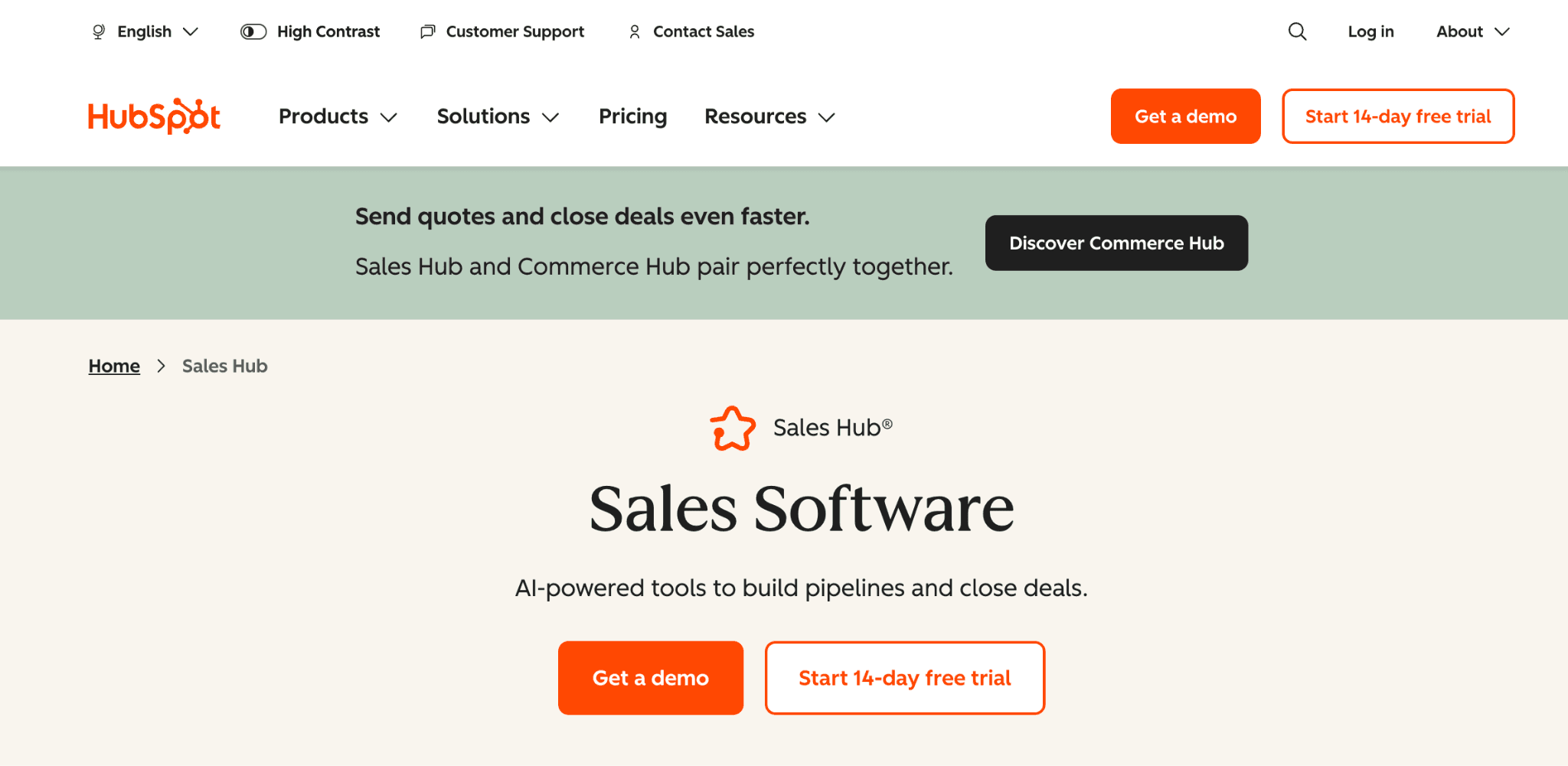Click the Sales Hub star icon

coord(732,429)
